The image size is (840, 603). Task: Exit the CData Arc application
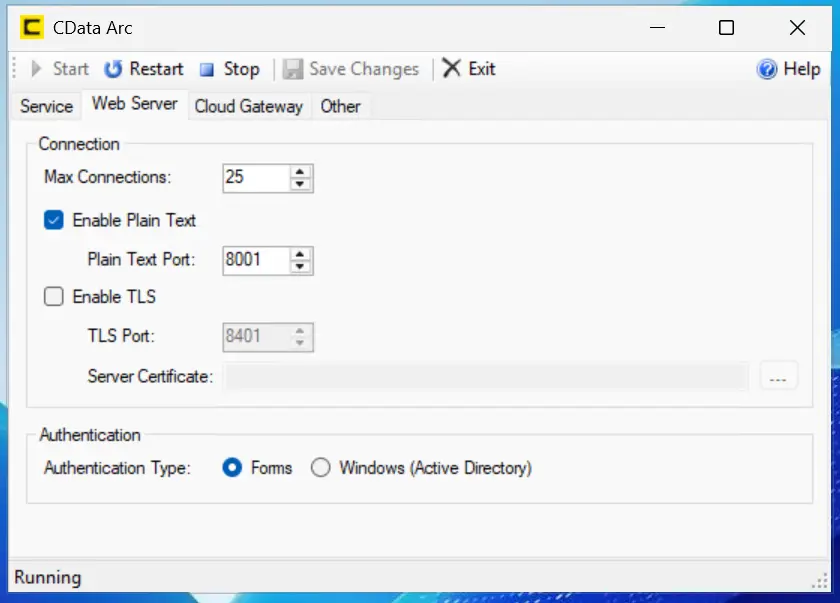click(x=469, y=69)
